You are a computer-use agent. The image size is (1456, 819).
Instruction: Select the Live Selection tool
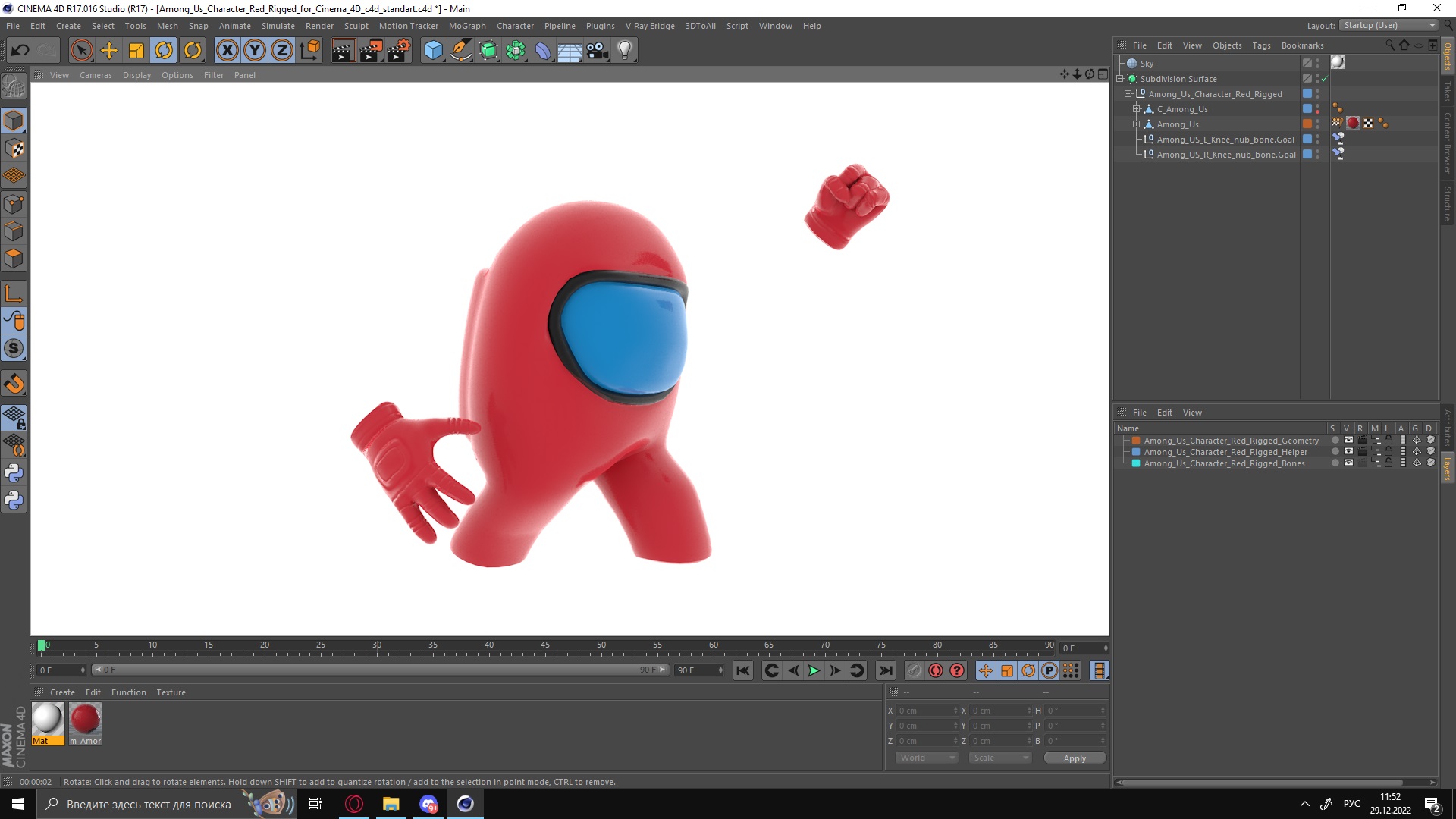click(x=81, y=51)
